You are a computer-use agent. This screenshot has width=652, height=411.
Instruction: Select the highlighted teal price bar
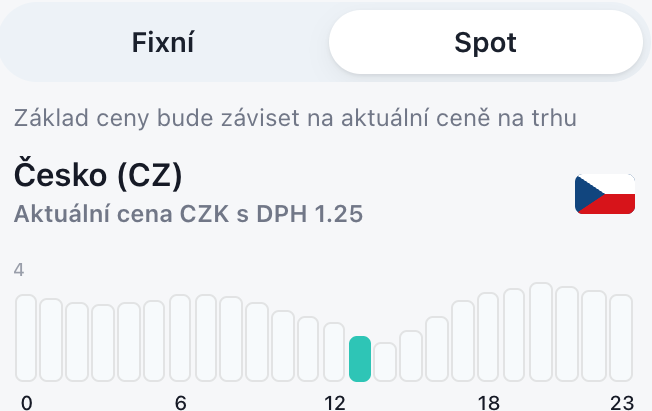[x=360, y=358]
